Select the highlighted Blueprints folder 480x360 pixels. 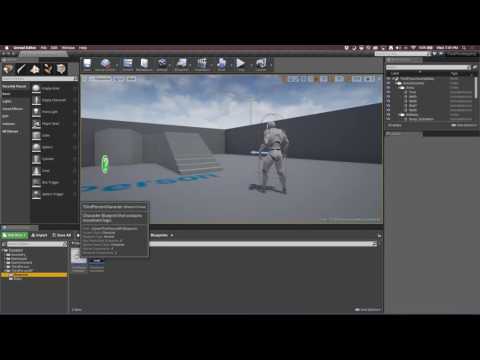(34, 275)
